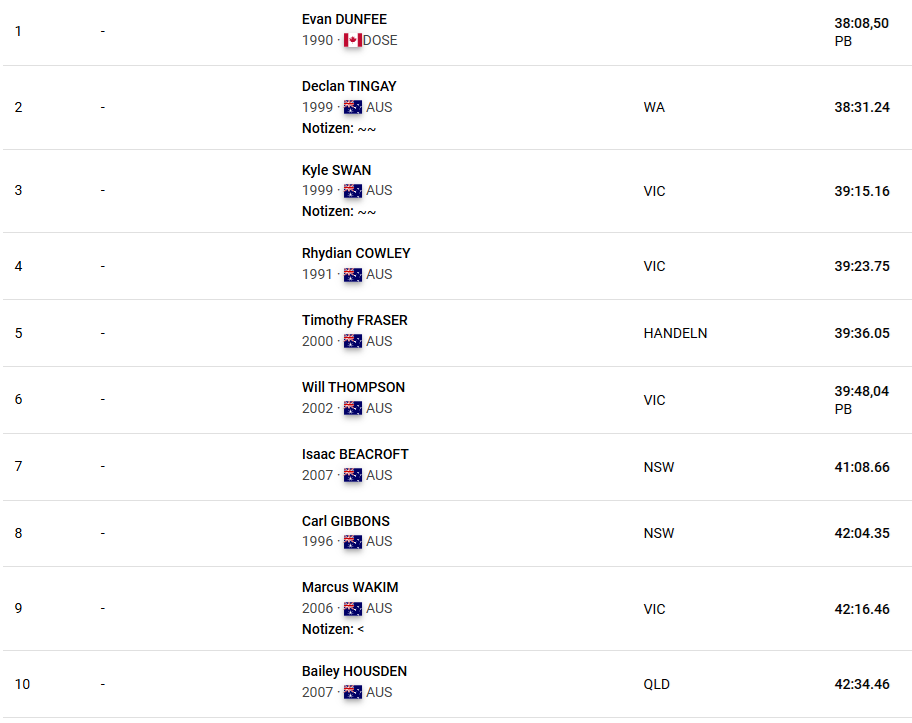Viewport: 912px width, 723px height.
Task: Click the Canadian flag beside Evan DUNFEE
Action: (x=352, y=40)
